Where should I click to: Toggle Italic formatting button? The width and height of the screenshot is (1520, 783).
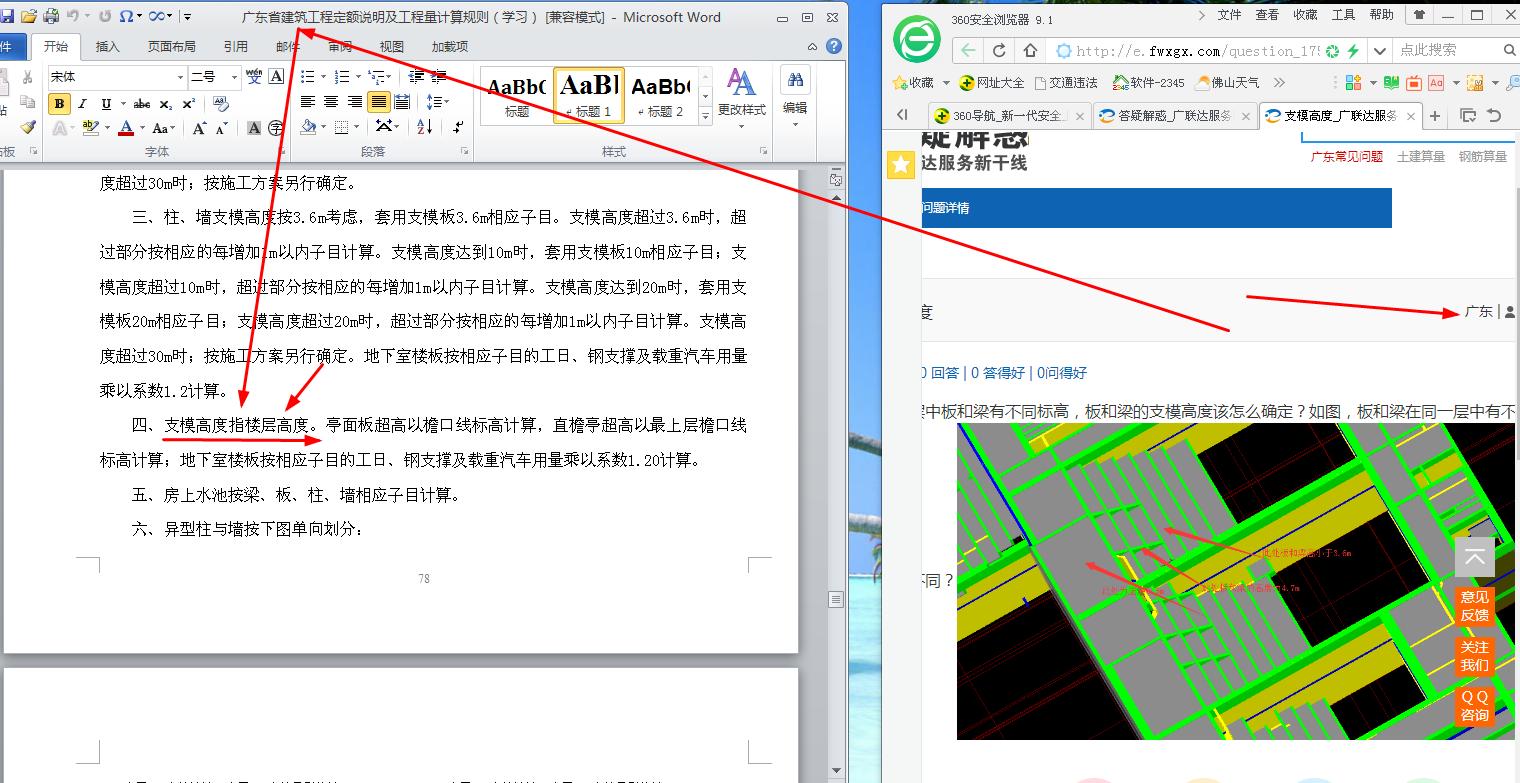tap(81, 103)
